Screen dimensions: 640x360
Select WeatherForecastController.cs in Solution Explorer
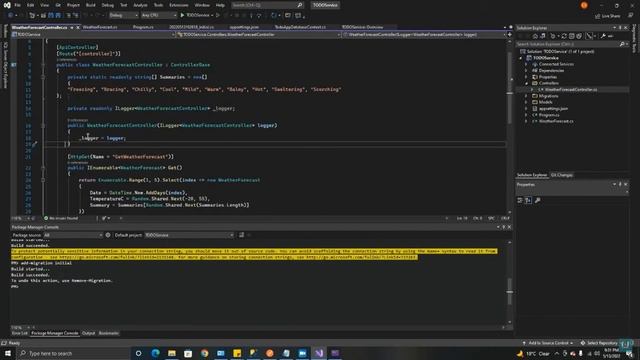click(x=571, y=89)
